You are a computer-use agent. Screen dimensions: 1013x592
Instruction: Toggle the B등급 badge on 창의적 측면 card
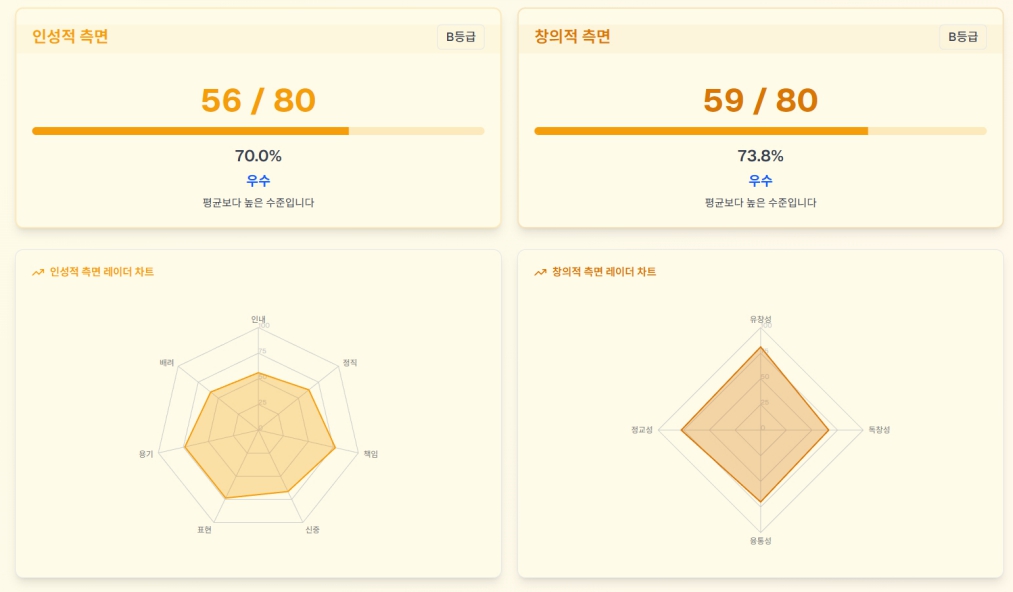(962, 37)
